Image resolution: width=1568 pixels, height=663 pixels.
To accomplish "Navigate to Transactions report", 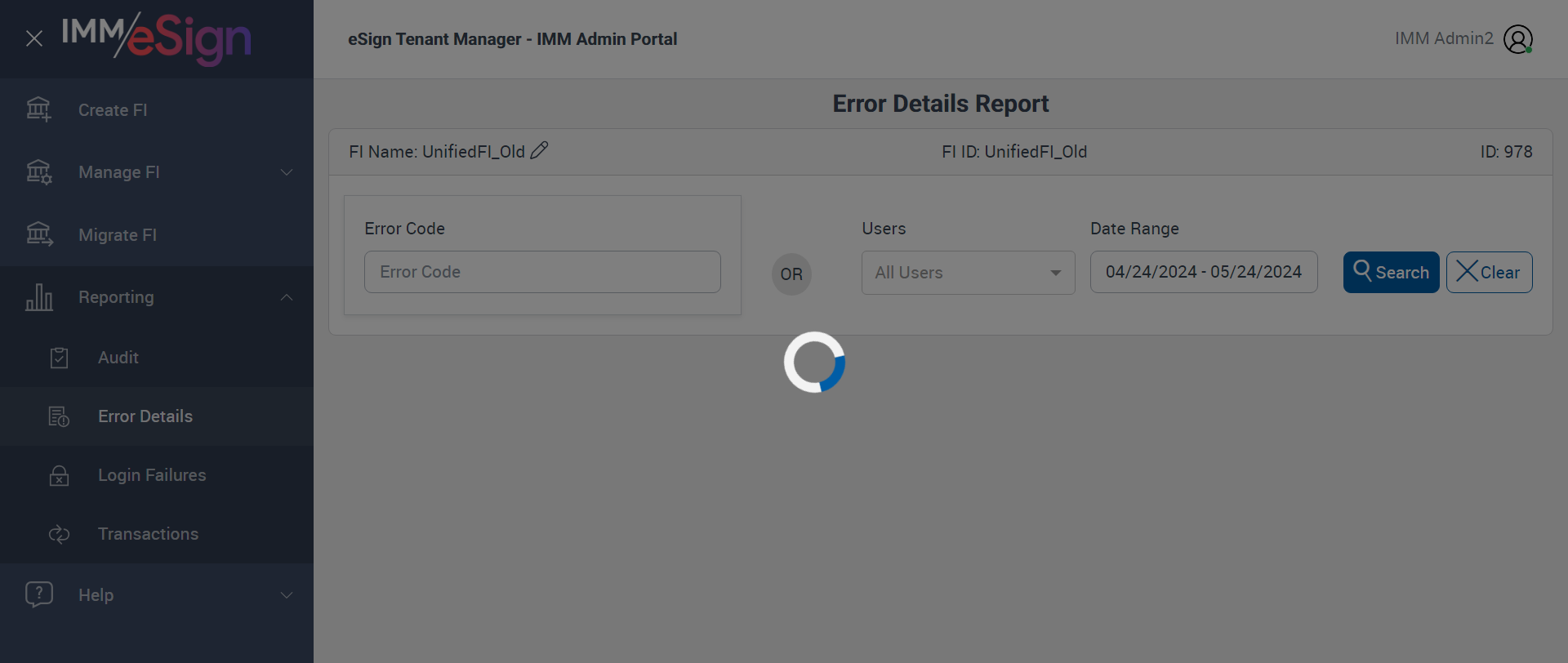I will pyautogui.click(x=157, y=534).
